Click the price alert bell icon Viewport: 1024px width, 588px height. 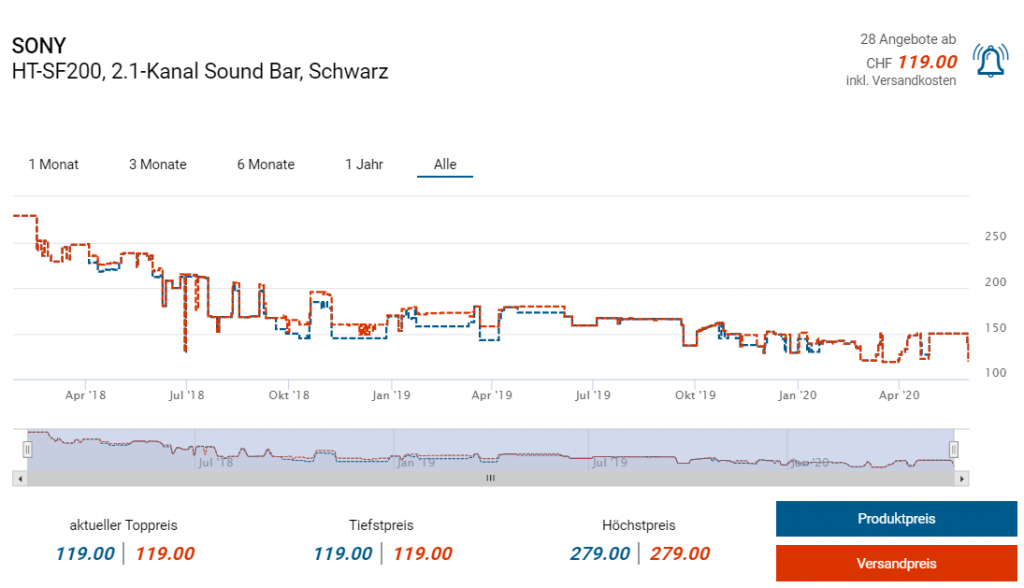pyautogui.click(x=991, y=62)
